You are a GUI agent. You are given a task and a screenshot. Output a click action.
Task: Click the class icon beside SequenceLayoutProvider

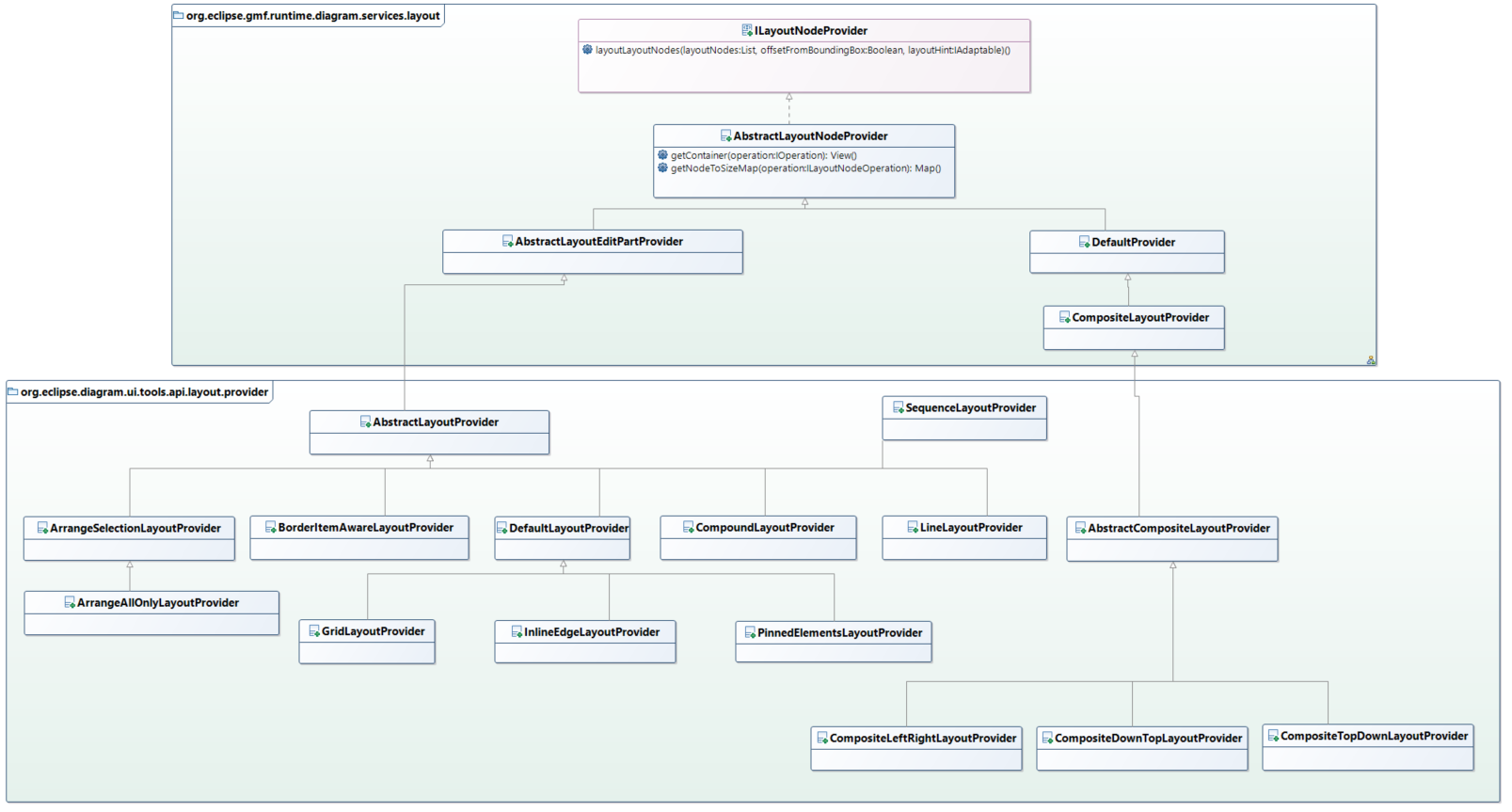[898, 408]
